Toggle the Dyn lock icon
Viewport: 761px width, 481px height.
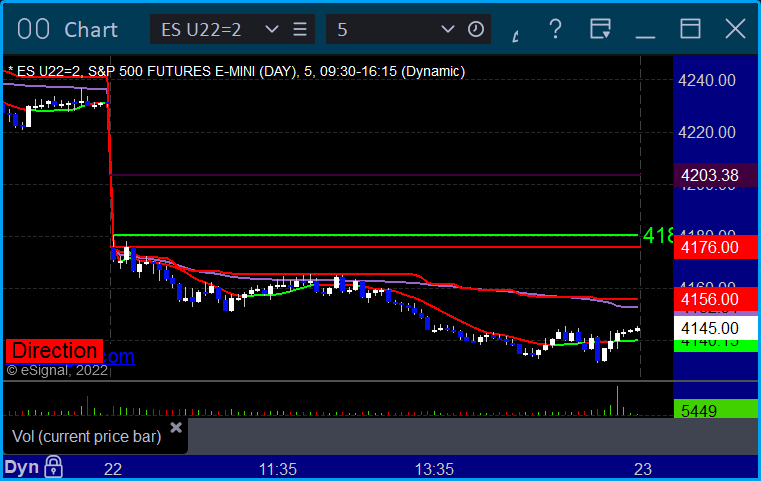tap(53, 466)
